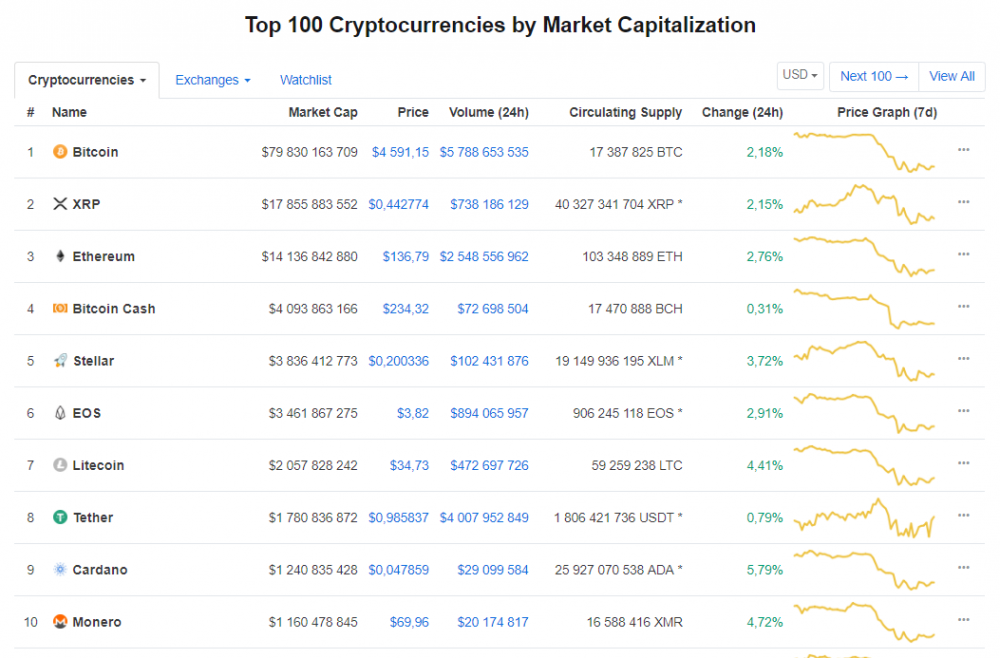Click the Stellar rocket logo icon

point(60,361)
